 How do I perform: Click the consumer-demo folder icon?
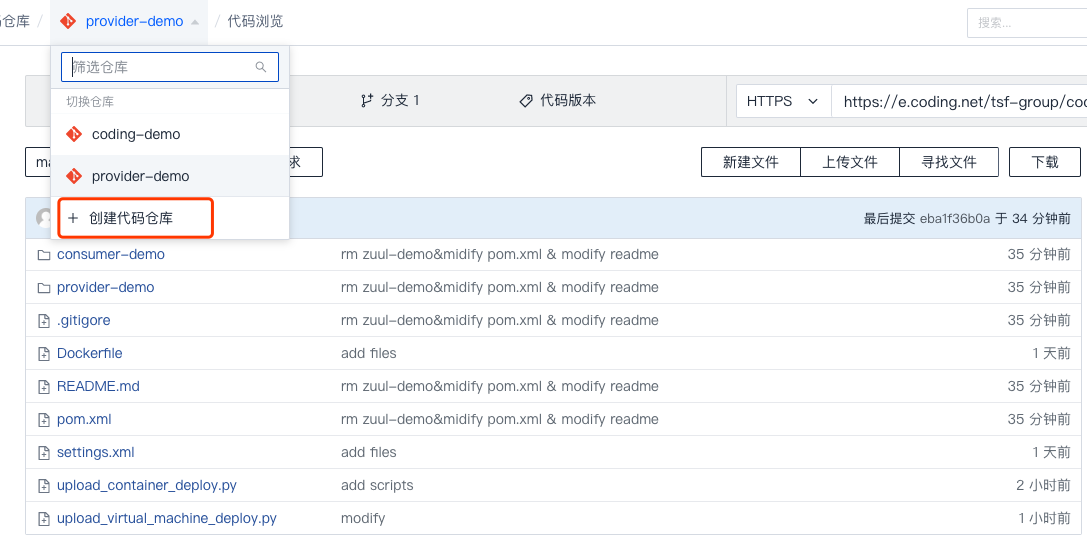[x=43, y=255]
